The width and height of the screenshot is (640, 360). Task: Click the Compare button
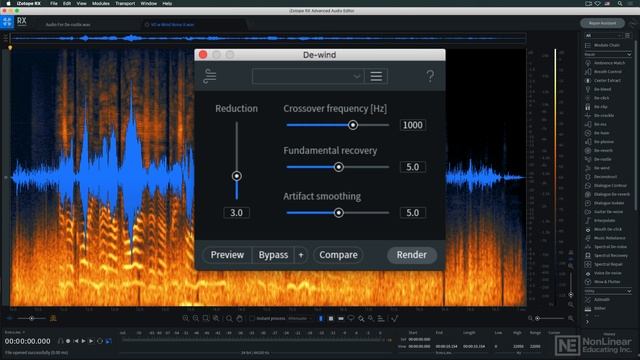pyautogui.click(x=338, y=255)
